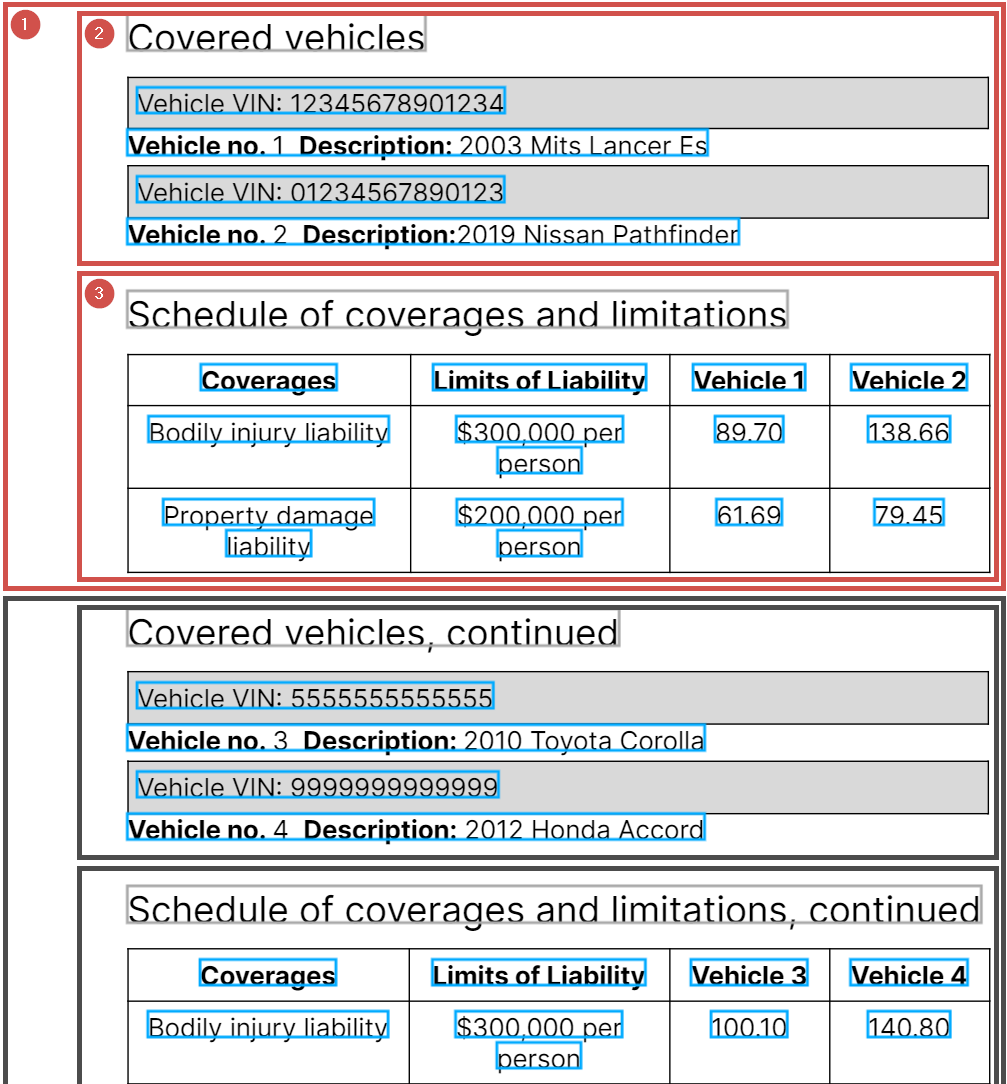Click the 'Covered vehicles' heading

click(276, 35)
